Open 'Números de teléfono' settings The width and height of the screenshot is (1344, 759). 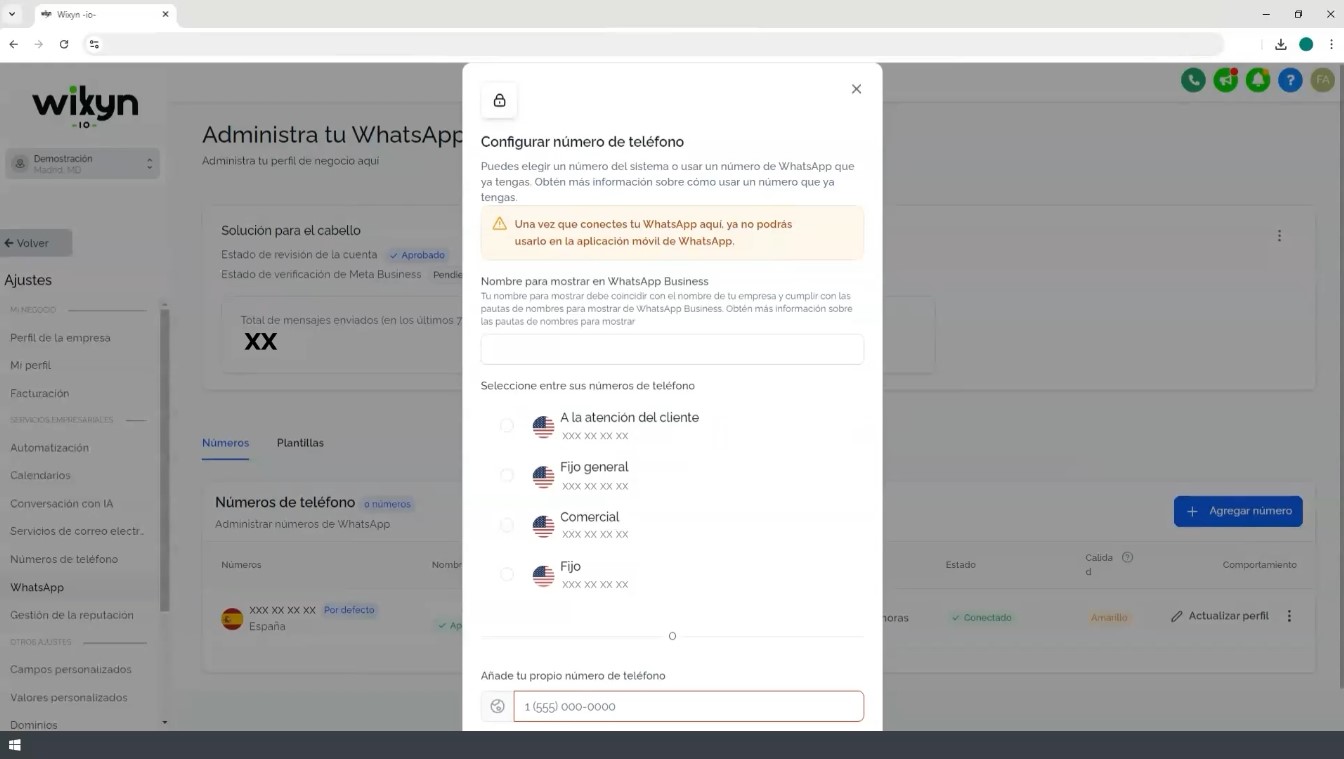tap(64, 559)
